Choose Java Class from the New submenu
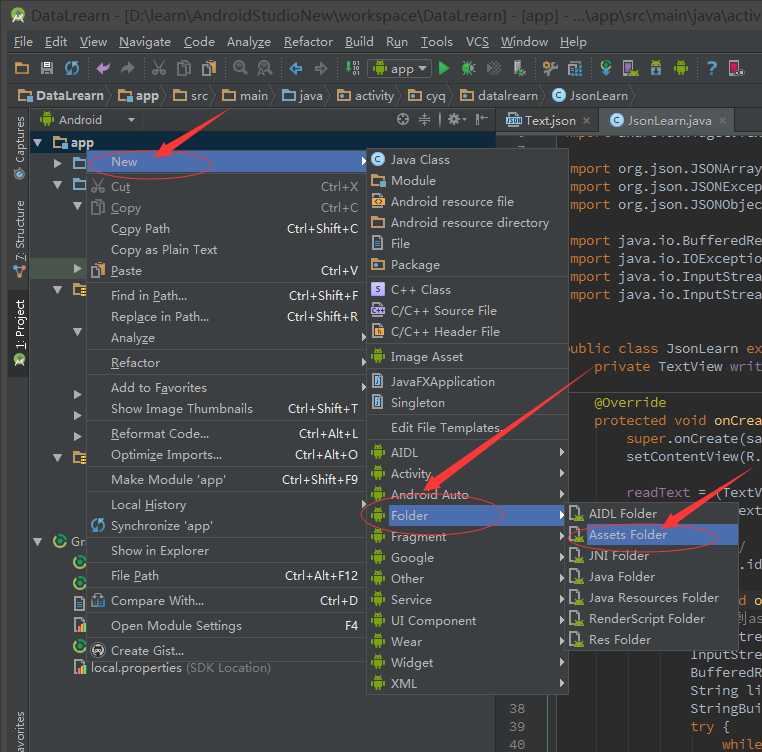Viewport: 762px width, 752px height. tap(420, 160)
